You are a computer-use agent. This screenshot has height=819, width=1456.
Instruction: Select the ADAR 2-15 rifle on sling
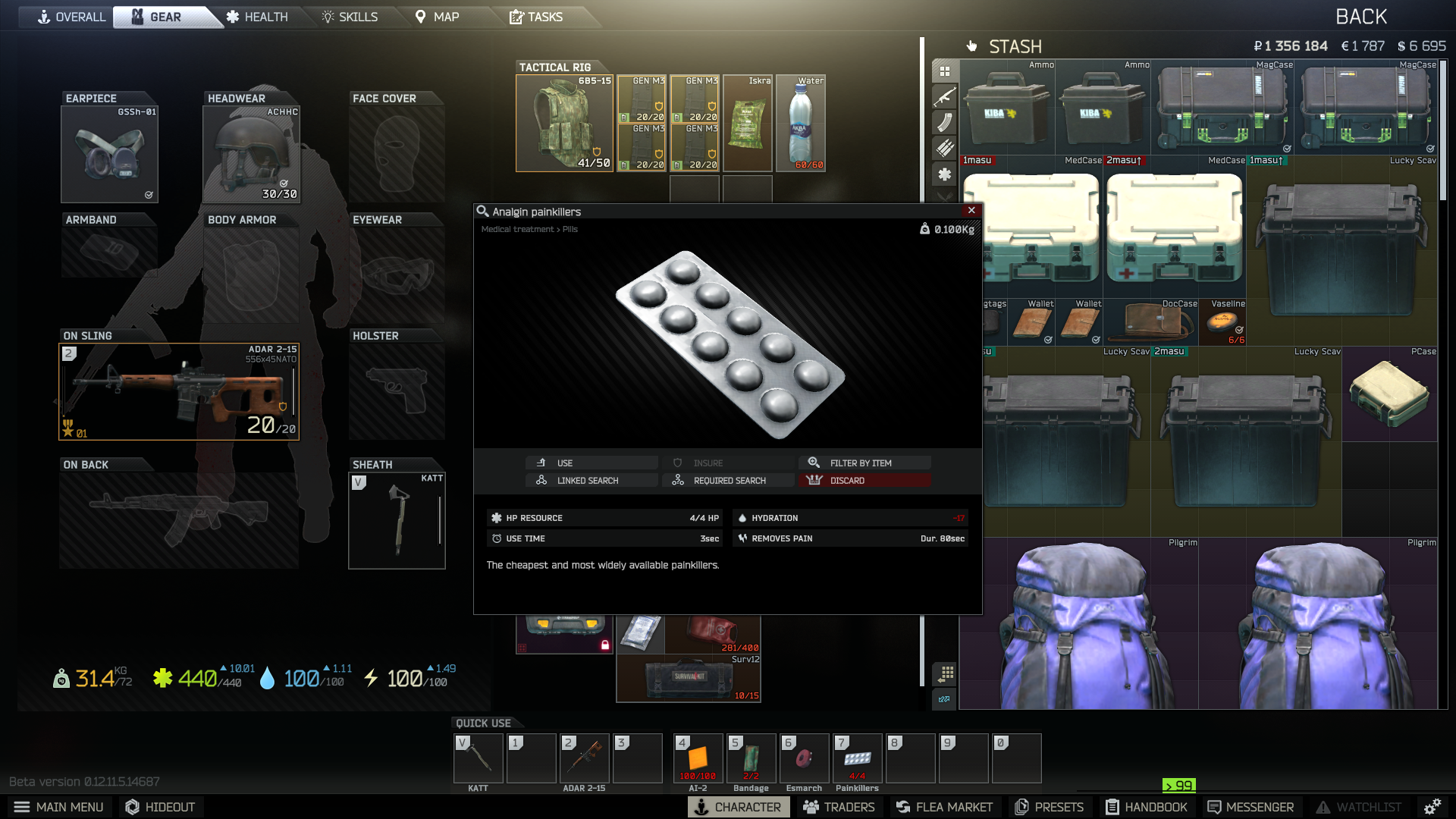[x=179, y=392]
